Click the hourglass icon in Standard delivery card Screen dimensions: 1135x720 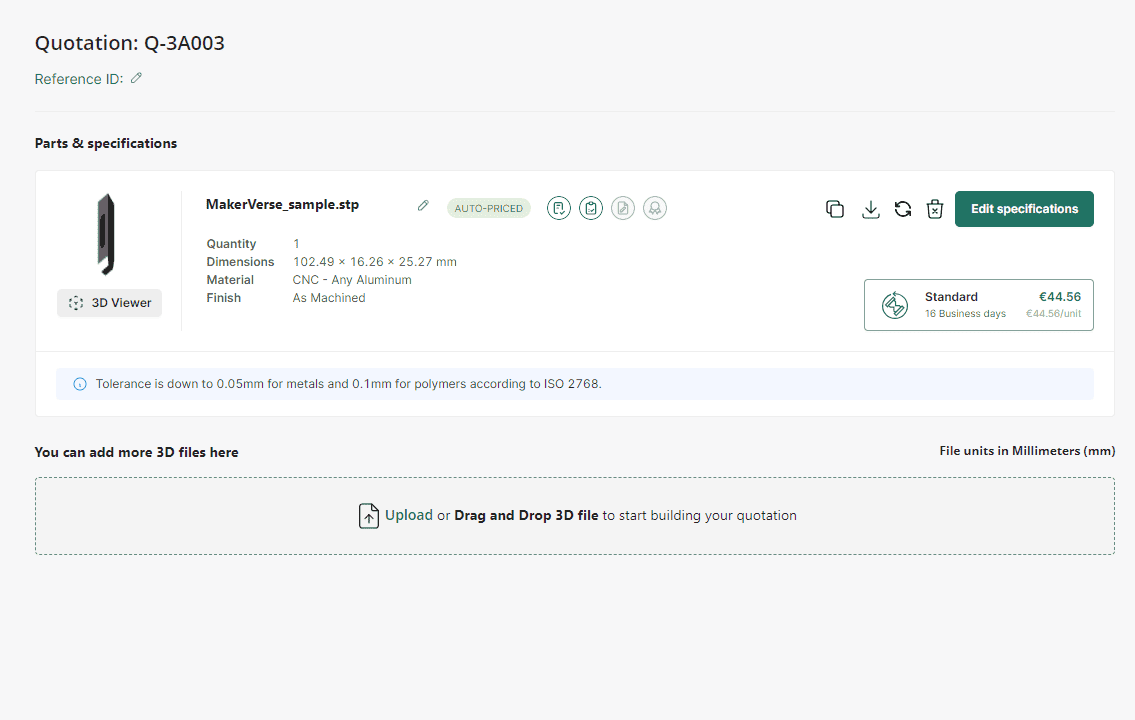point(895,305)
